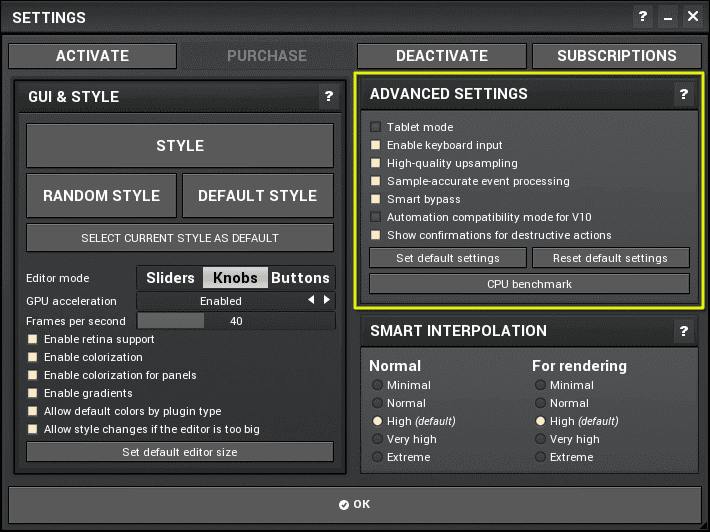The width and height of the screenshot is (710, 532).
Task: Switch editor mode to Sliders
Action: [x=170, y=278]
